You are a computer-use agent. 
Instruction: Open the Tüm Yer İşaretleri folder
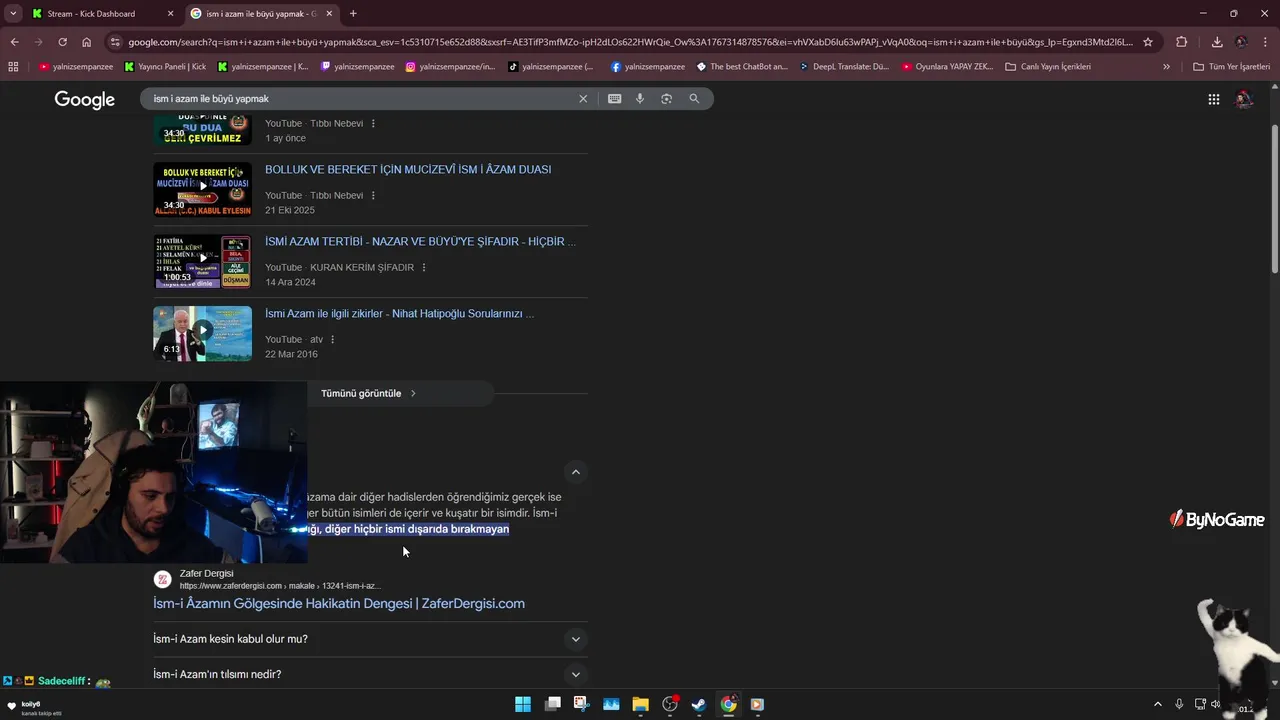pos(1231,67)
